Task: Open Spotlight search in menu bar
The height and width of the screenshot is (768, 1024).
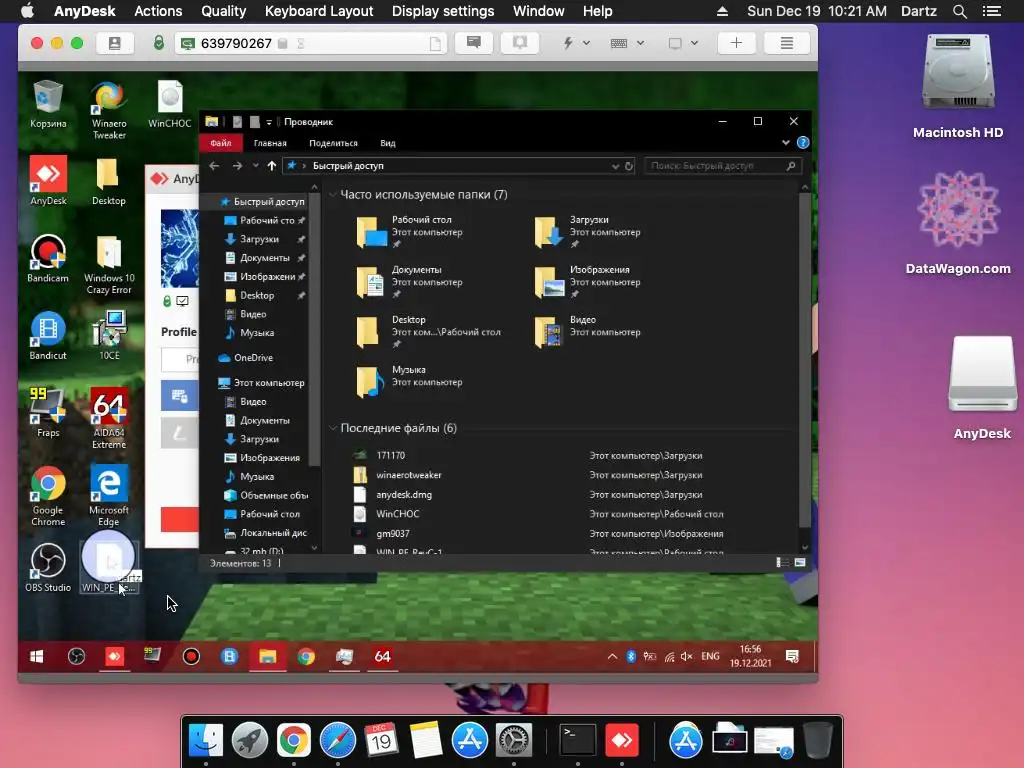Action: tap(959, 11)
